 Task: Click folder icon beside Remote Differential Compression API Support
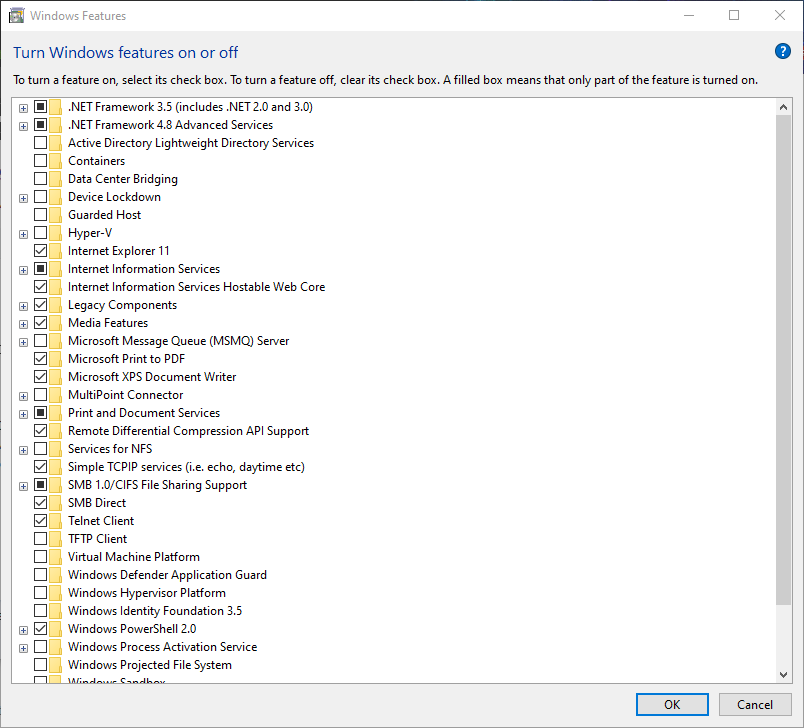pyautogui.click(x=55, y=431)
